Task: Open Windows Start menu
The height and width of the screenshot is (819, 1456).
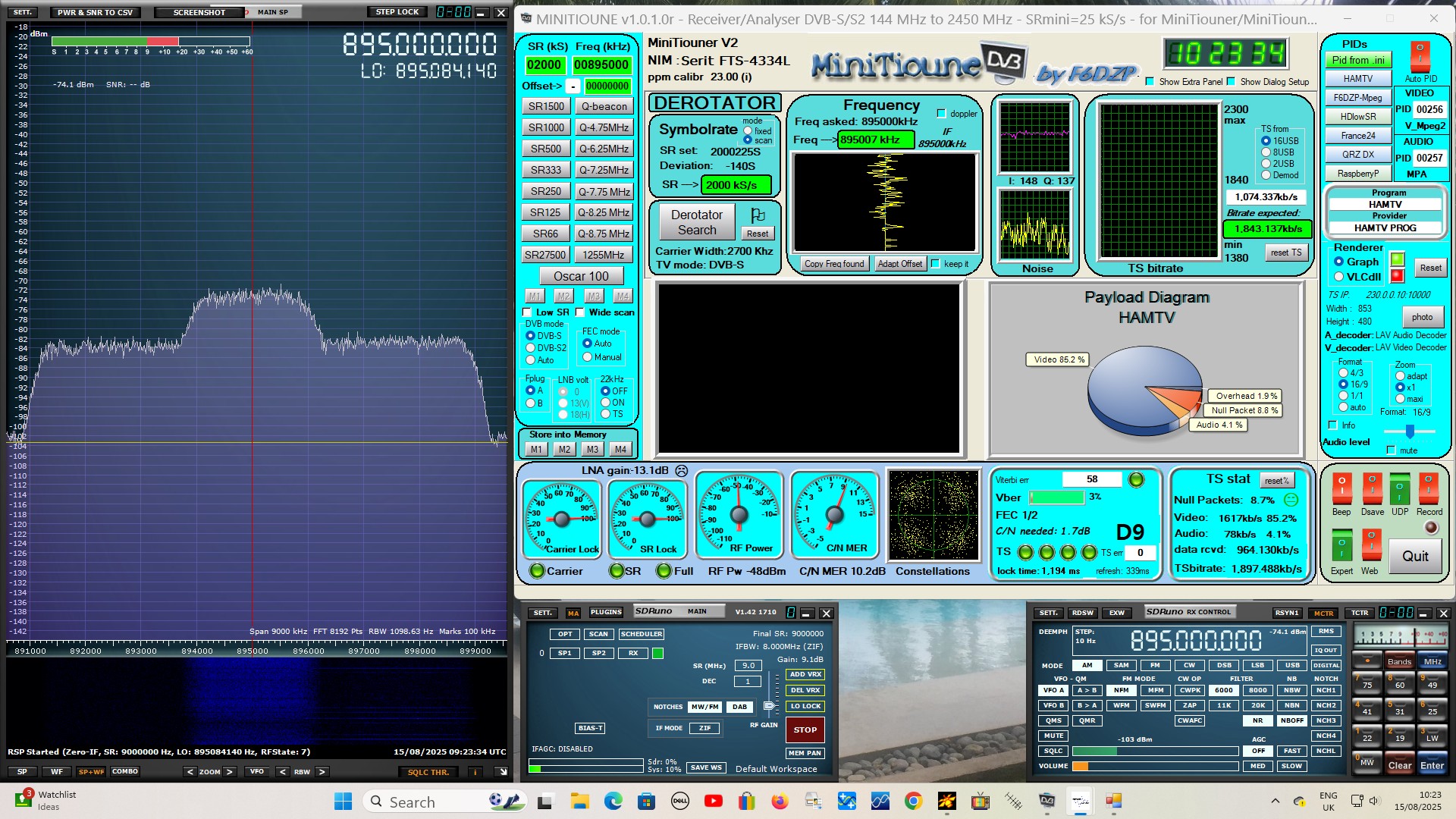Action: [x=343, y=801]
